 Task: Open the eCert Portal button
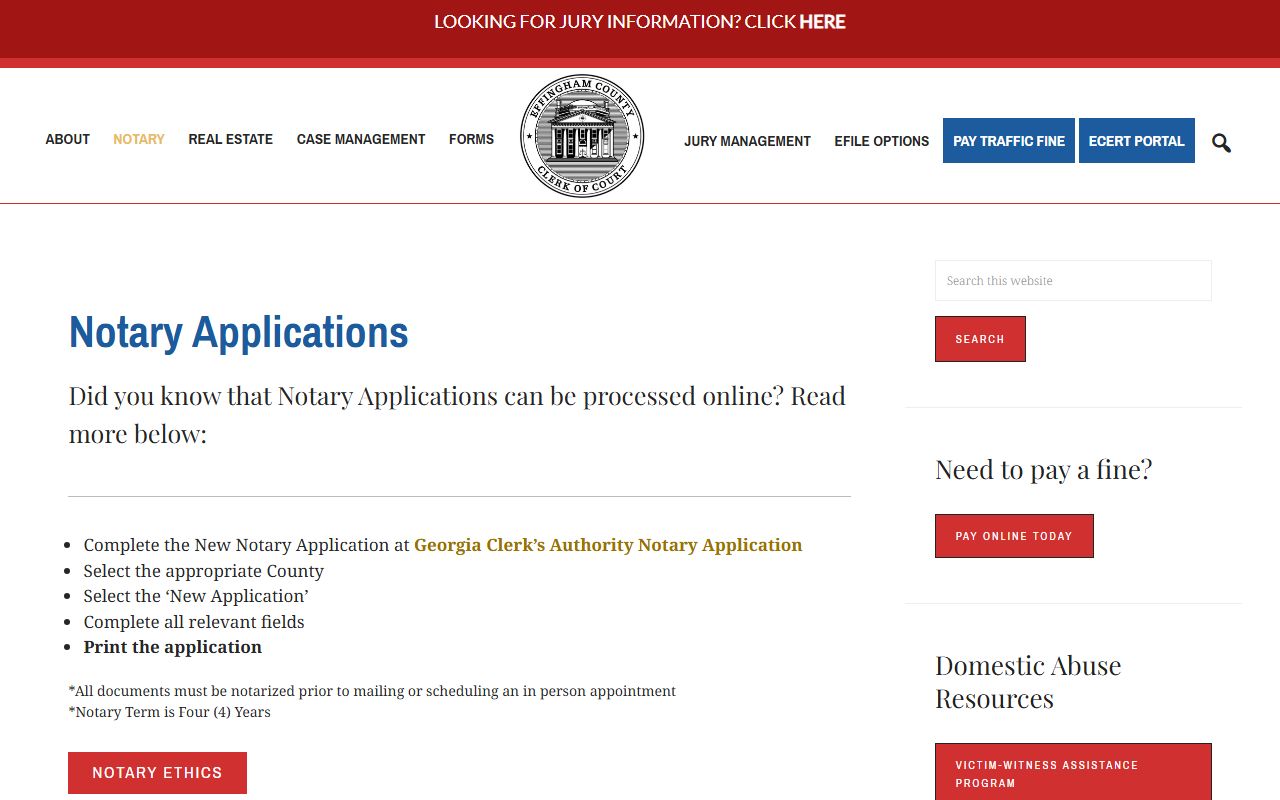pos(1137,141)
